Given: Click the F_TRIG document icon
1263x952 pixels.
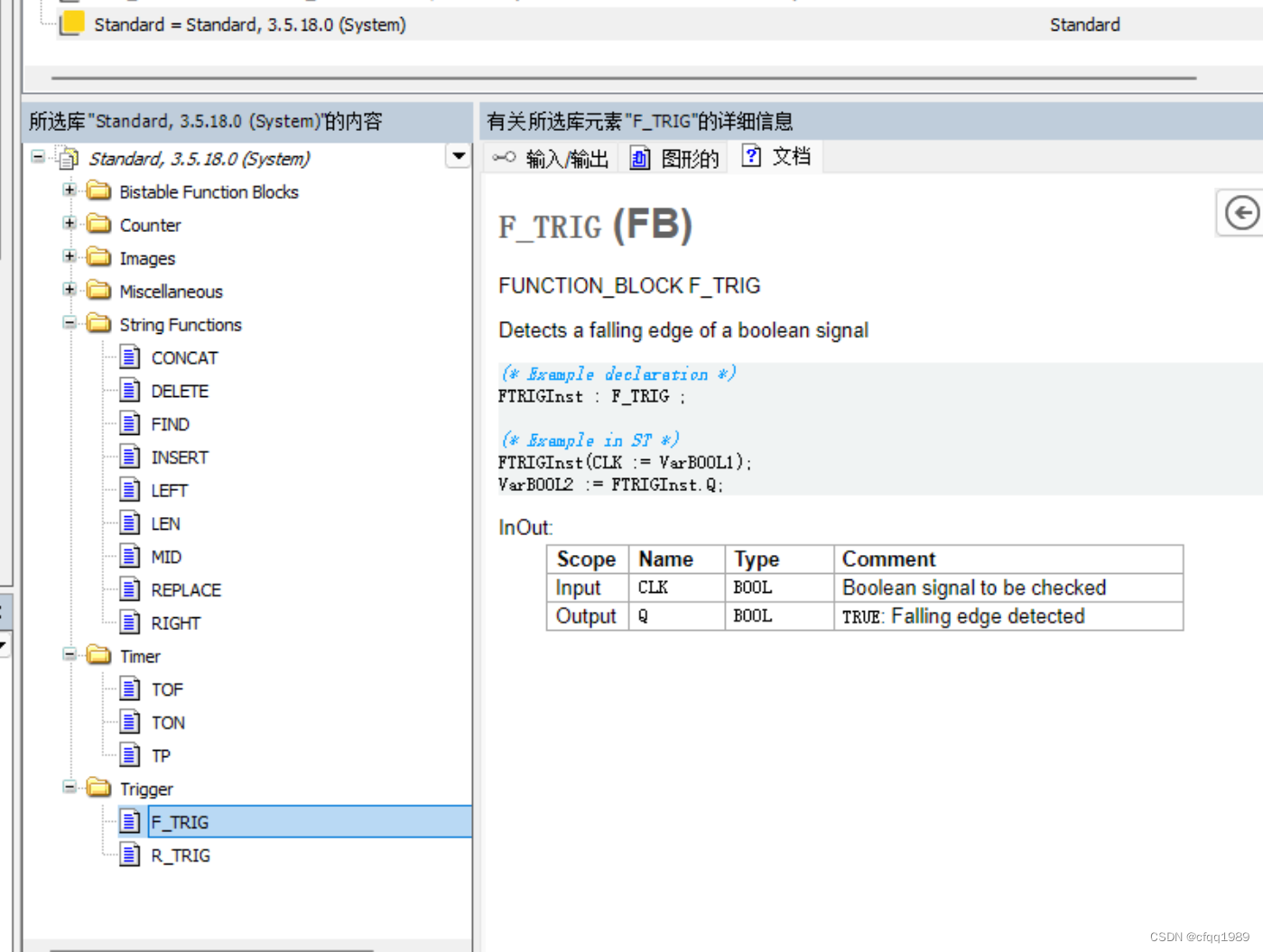Looking at the screenshot, I should tap(130, 822).
